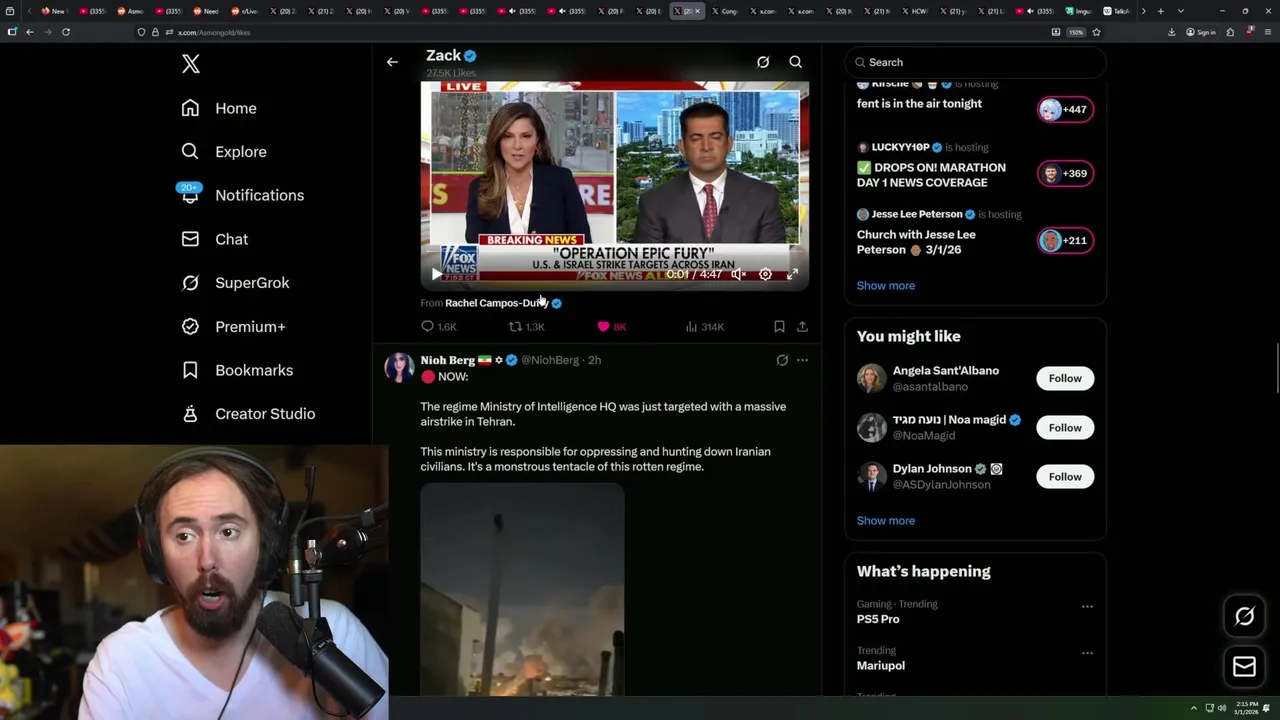Click the back arrow beside Zack

pyautogui.click(x=392, y=62)
